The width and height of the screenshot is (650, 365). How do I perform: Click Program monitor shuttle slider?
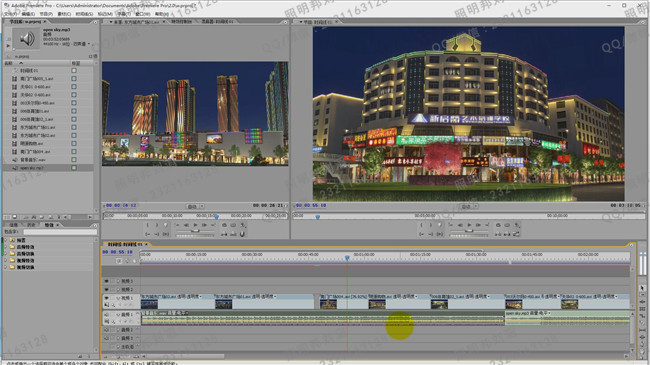469,231
